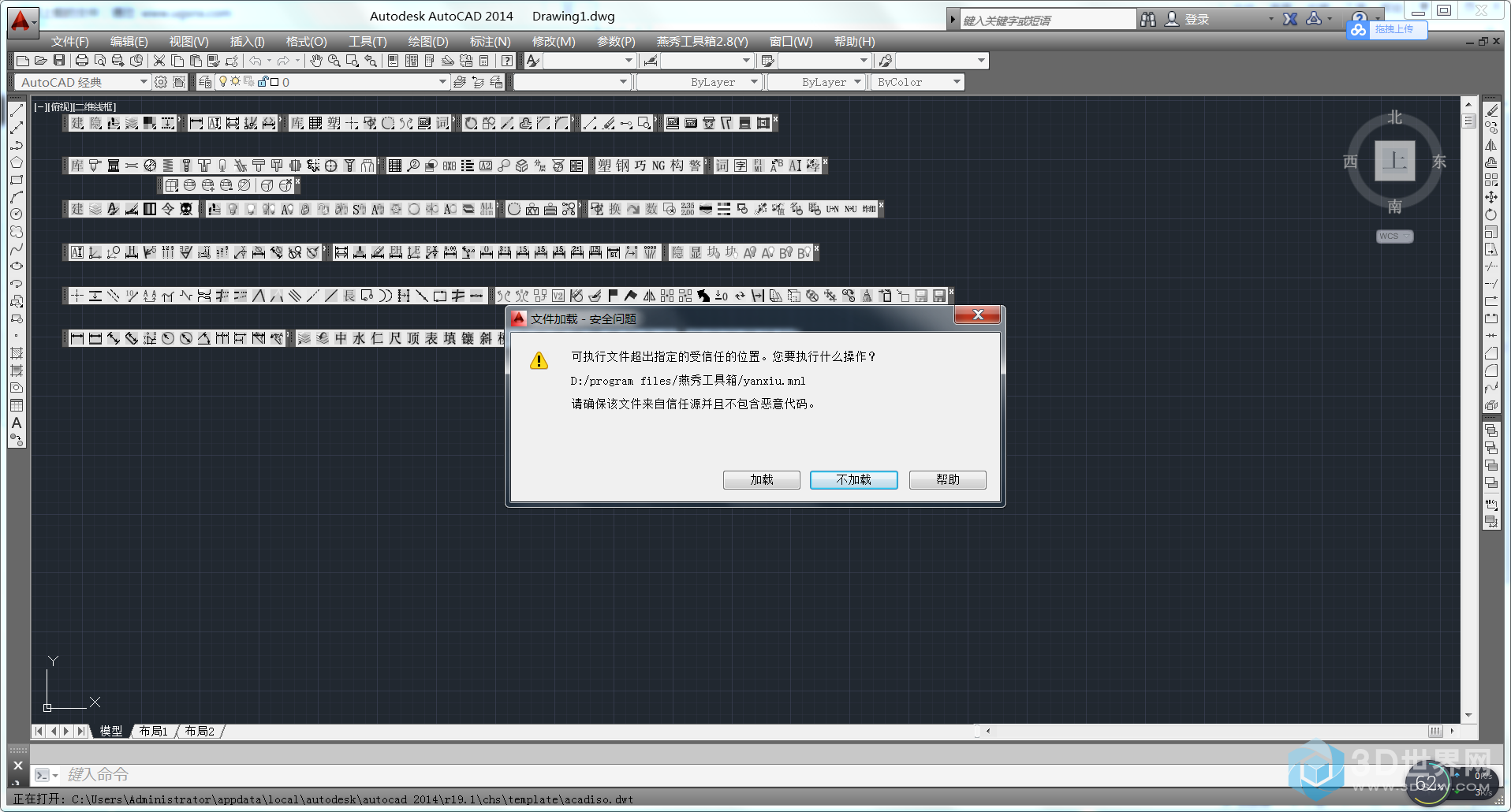Click the Plot printer icon

[x=82, y=61]
